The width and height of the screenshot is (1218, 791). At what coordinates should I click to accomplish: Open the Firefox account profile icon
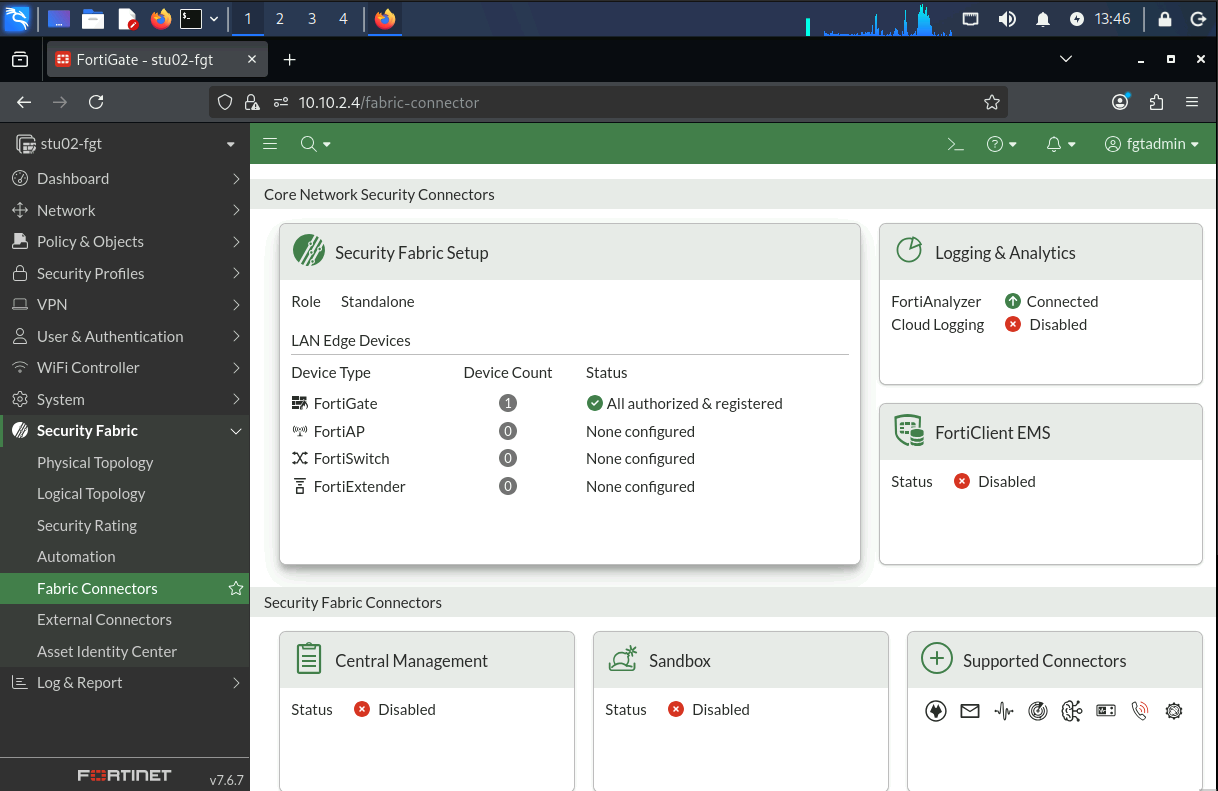[x=1120, y=102]
